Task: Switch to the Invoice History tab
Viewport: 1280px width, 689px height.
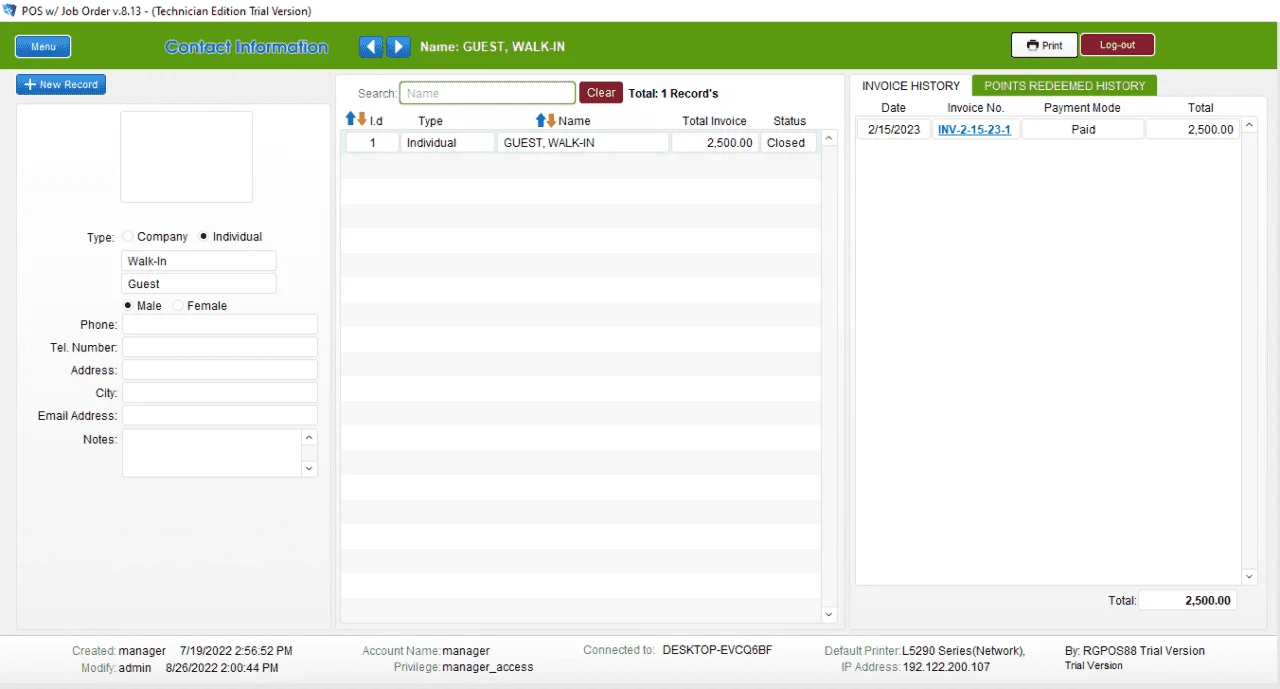Action: click(911, 86)
